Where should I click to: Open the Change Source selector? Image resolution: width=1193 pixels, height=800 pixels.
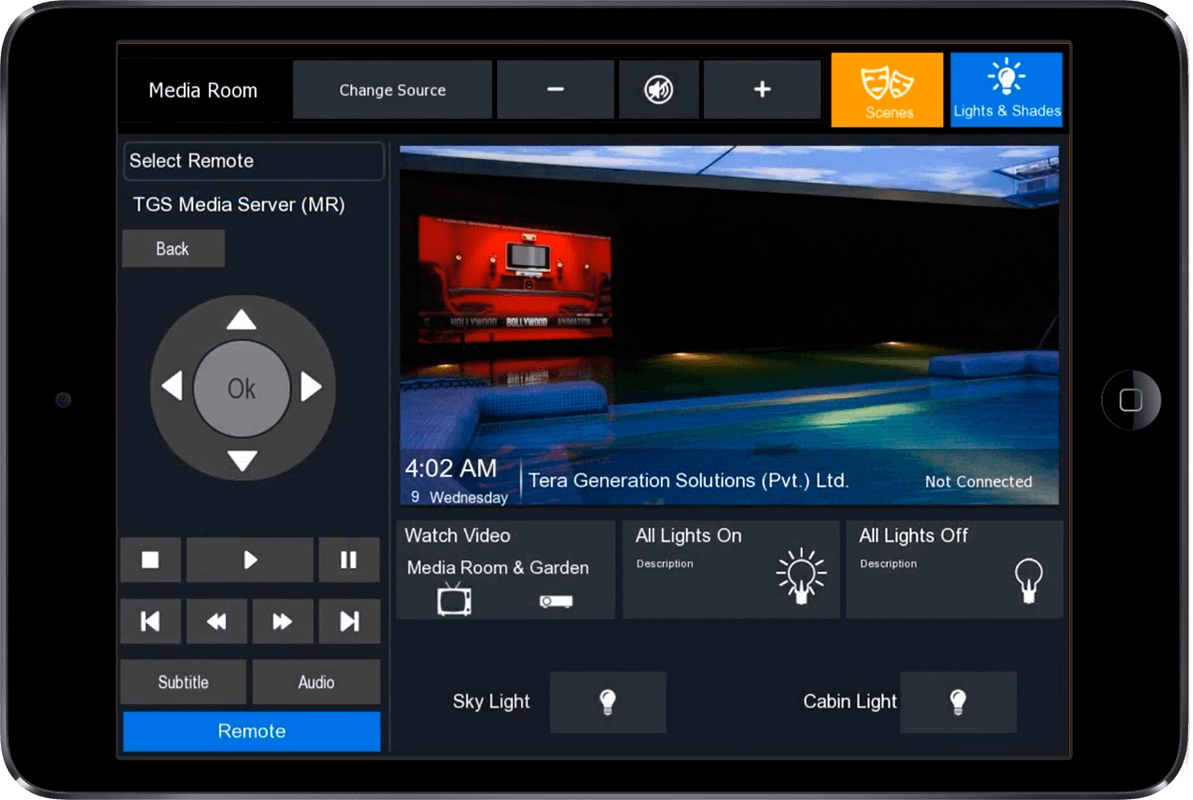392,90
